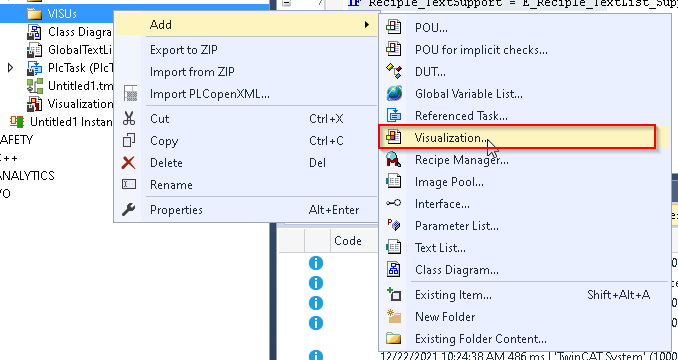The width and height of the screenshot is (678, 360).
Task: Click the Code column header
Action: tap(348, 241)
